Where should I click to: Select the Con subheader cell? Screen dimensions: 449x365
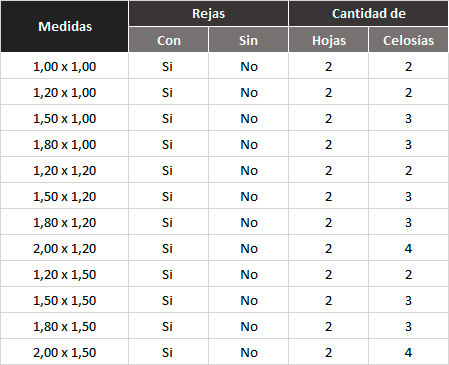coord(168,40)
